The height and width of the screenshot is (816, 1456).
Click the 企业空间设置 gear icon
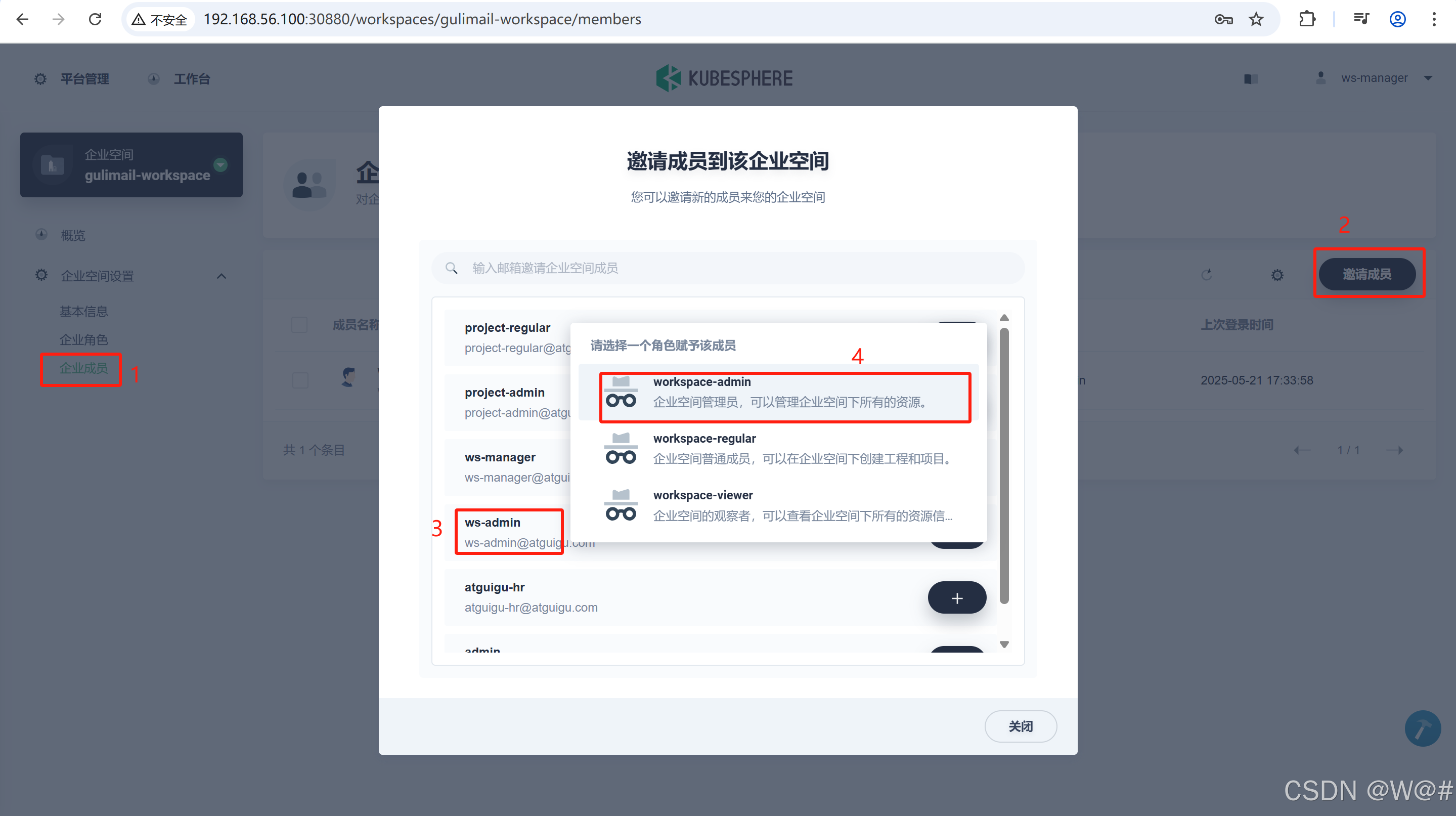pos(41,275)
